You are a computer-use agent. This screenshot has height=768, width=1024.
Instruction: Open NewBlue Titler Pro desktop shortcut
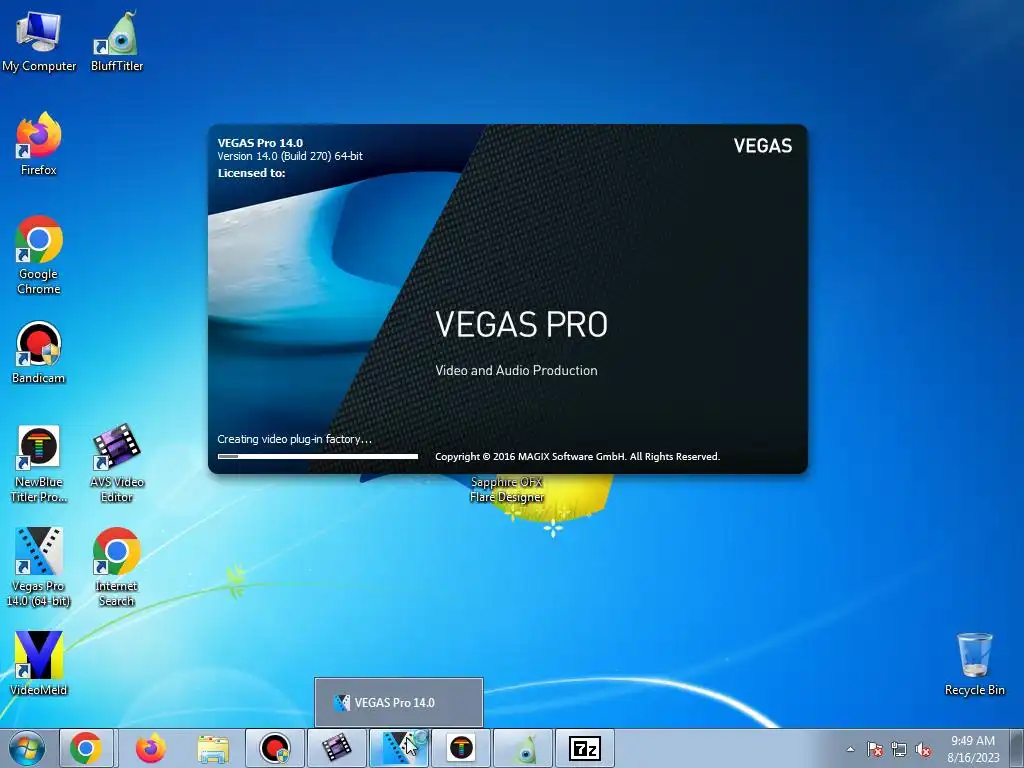[x=39, y=464]
